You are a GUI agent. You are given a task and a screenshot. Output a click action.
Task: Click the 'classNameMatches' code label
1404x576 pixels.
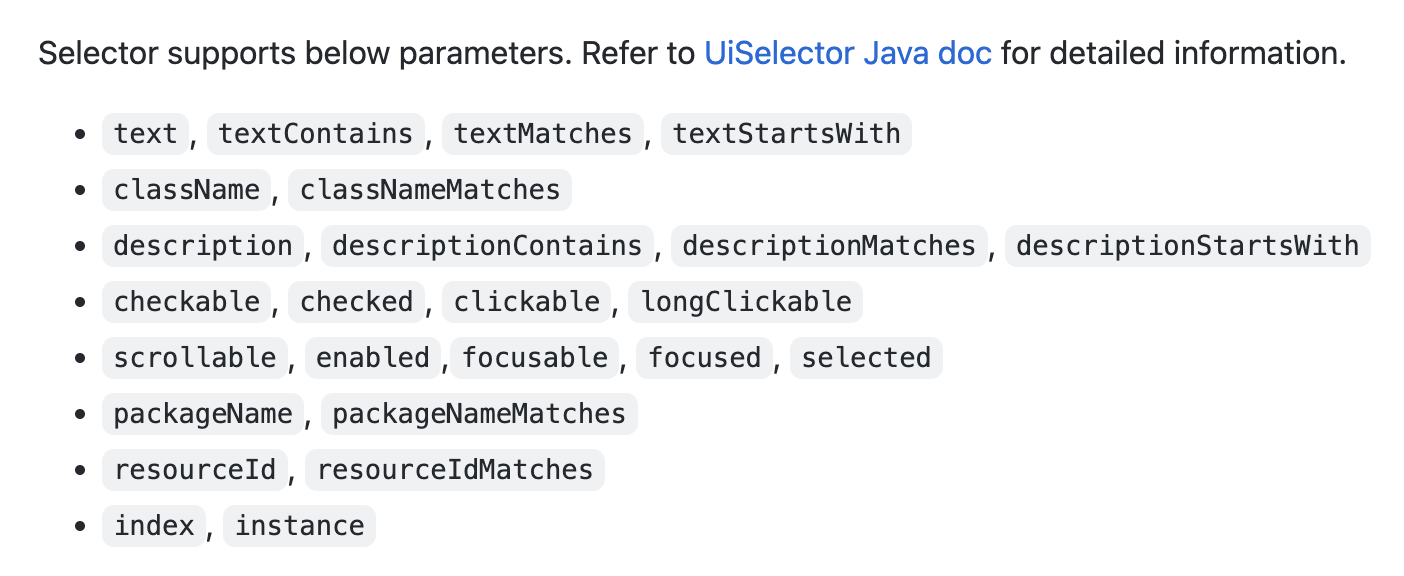coord(430,189)
